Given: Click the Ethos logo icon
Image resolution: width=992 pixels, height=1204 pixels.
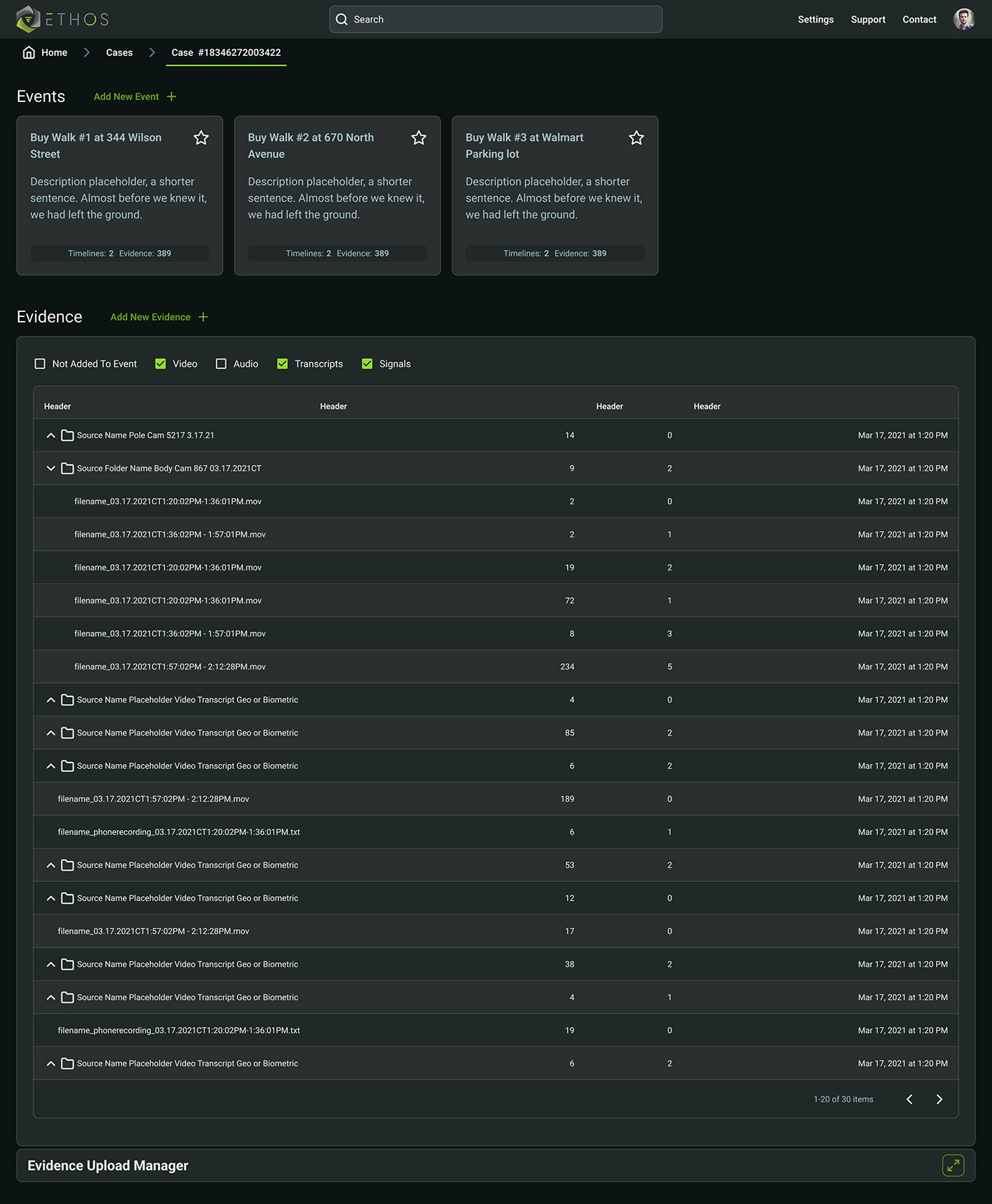Looking at the screenshot, I should (x=28, y=19).
